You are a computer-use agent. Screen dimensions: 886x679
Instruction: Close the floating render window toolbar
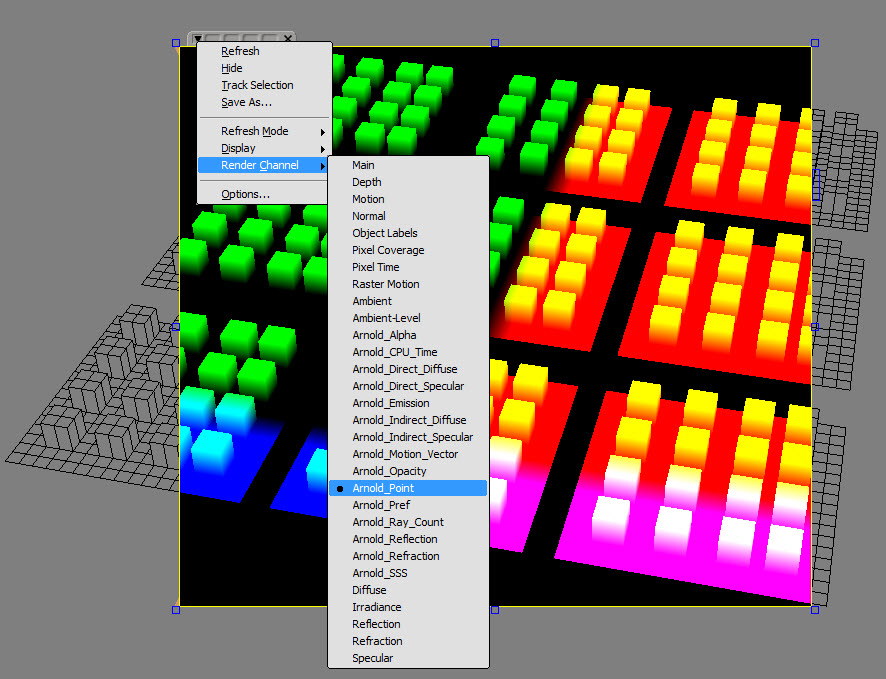click(288, 39)
